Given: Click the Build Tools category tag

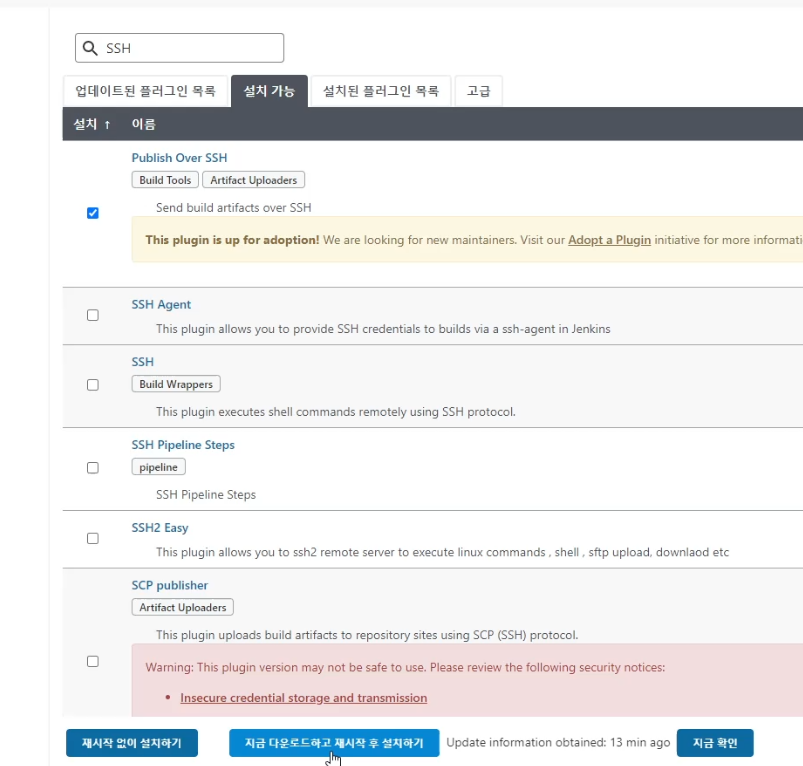Looking at the screenshot, I should [x=165, y=180].
